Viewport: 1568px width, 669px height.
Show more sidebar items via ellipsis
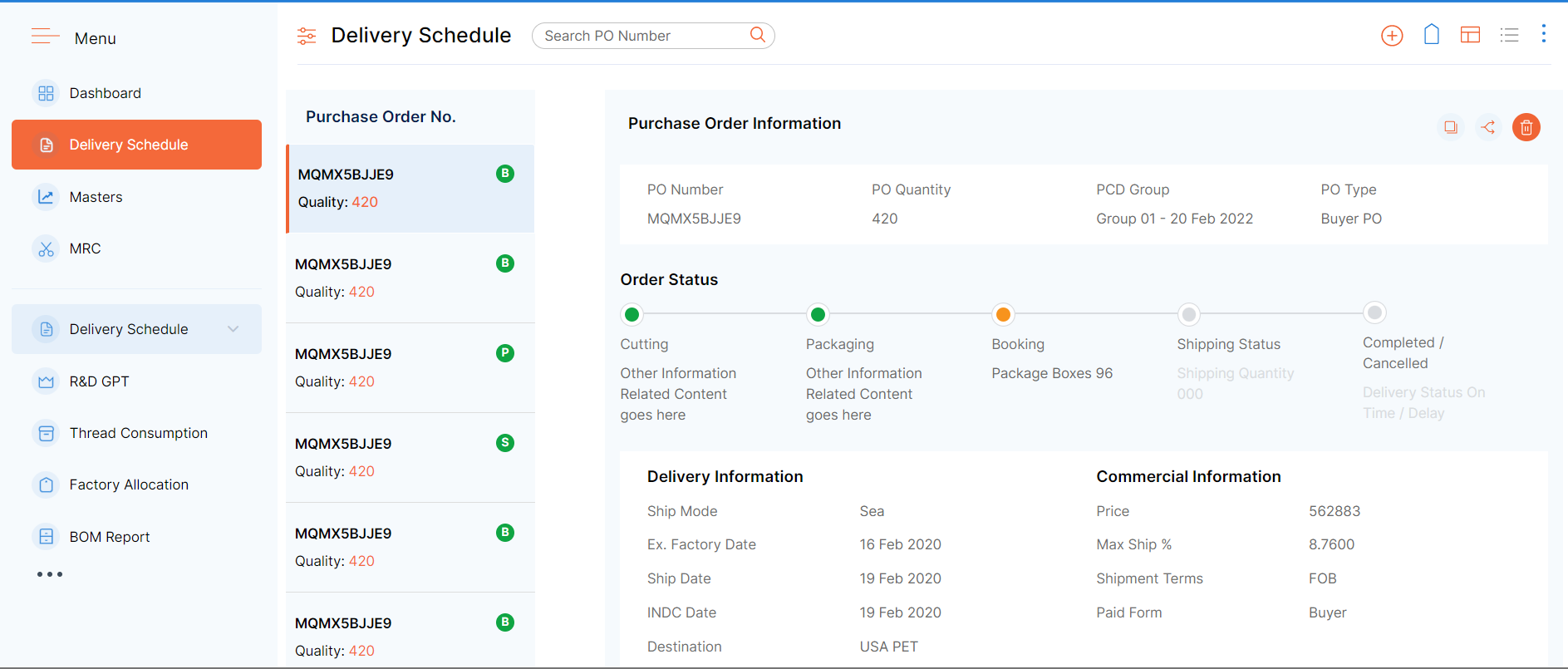[50, 574]
